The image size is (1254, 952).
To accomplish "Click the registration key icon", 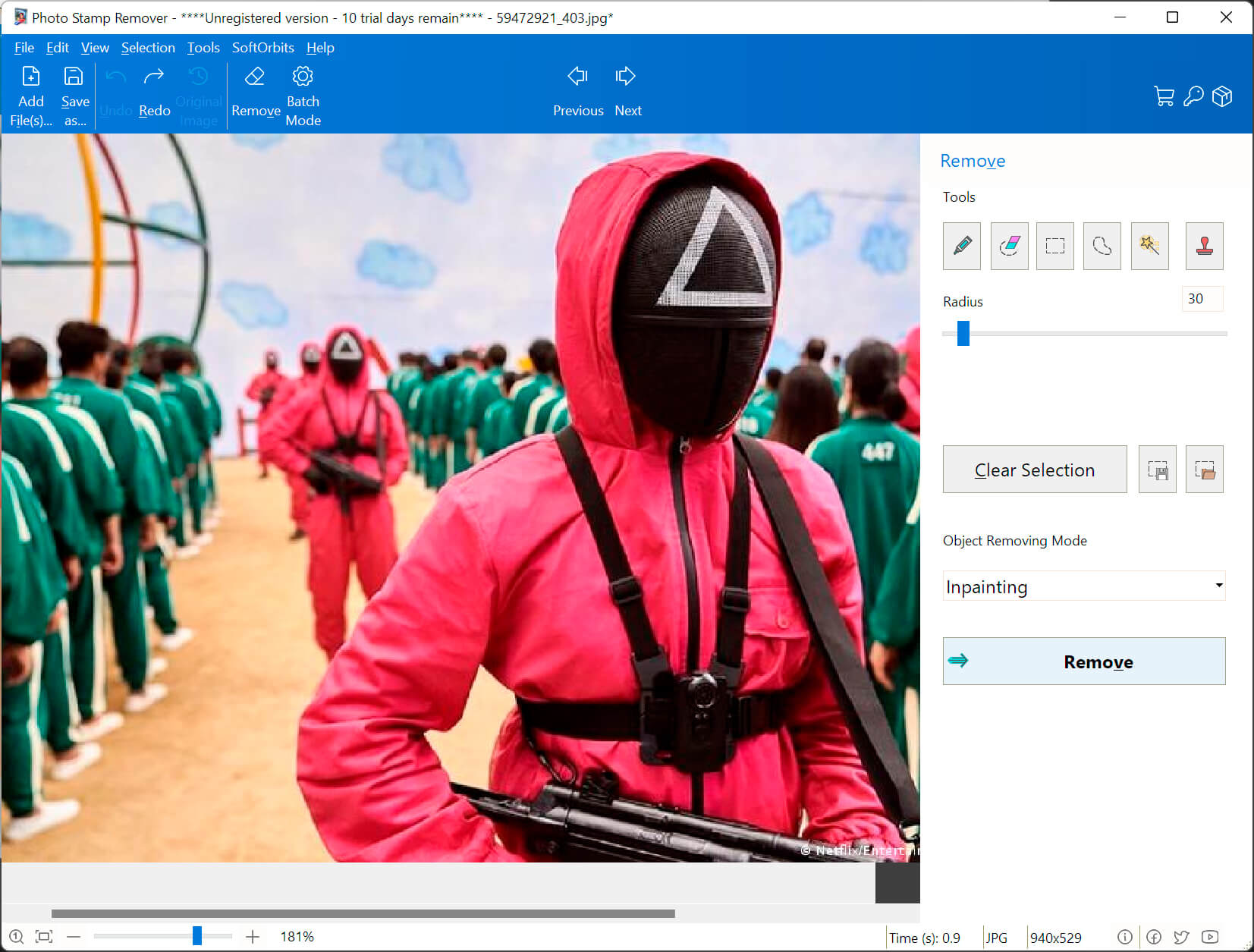I will (x=1193, y=96).
